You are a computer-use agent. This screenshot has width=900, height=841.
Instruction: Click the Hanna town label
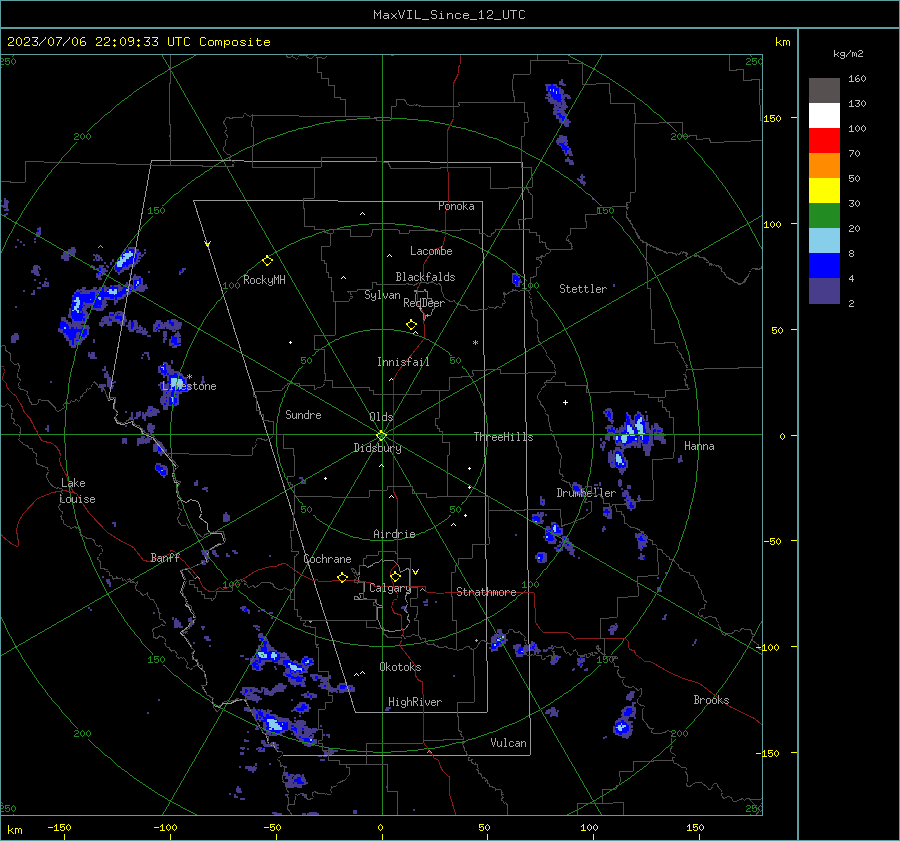click(699, 446)
